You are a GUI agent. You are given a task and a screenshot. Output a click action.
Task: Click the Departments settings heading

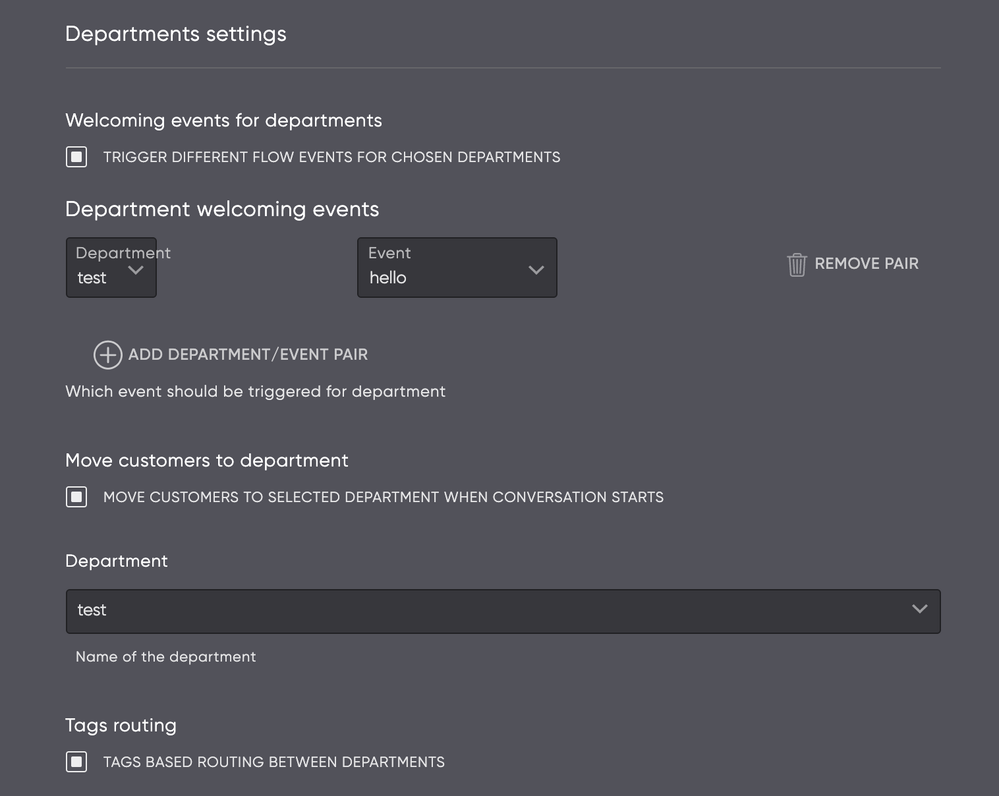[176, 34]
